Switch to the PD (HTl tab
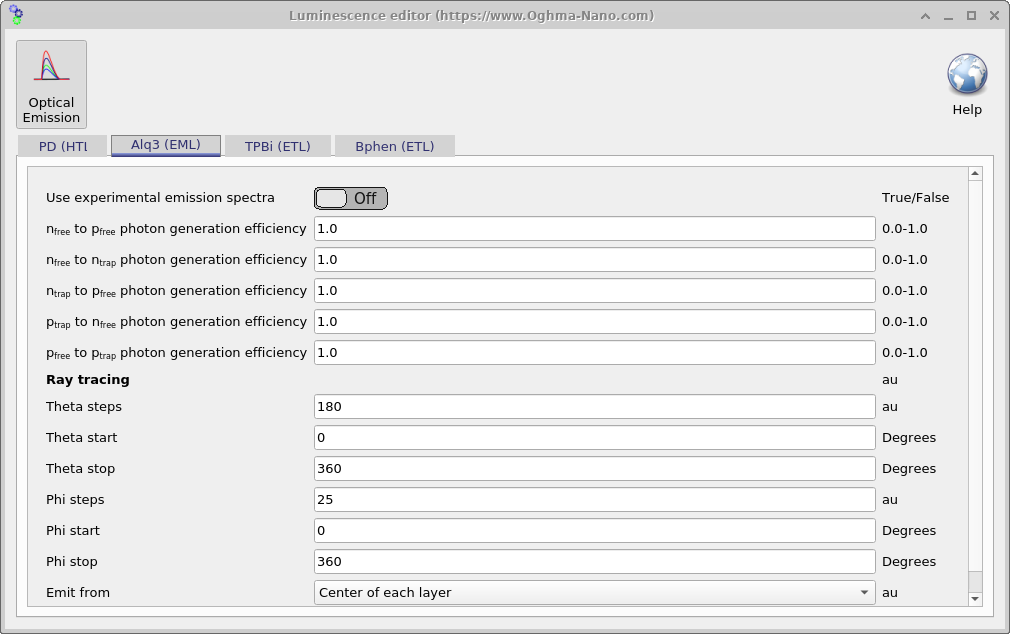Image resolution: width=1010 pixels, height=634 pixels. (62, 145)
